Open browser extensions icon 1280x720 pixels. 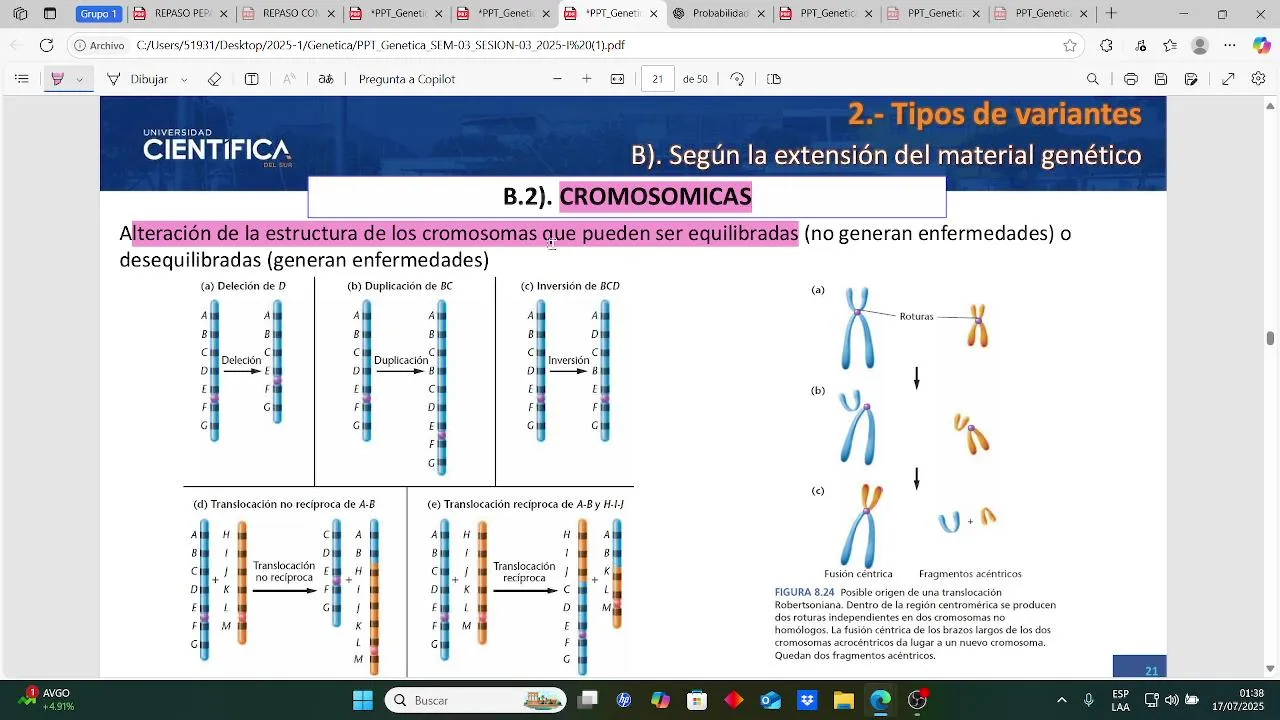[1106, 45]
